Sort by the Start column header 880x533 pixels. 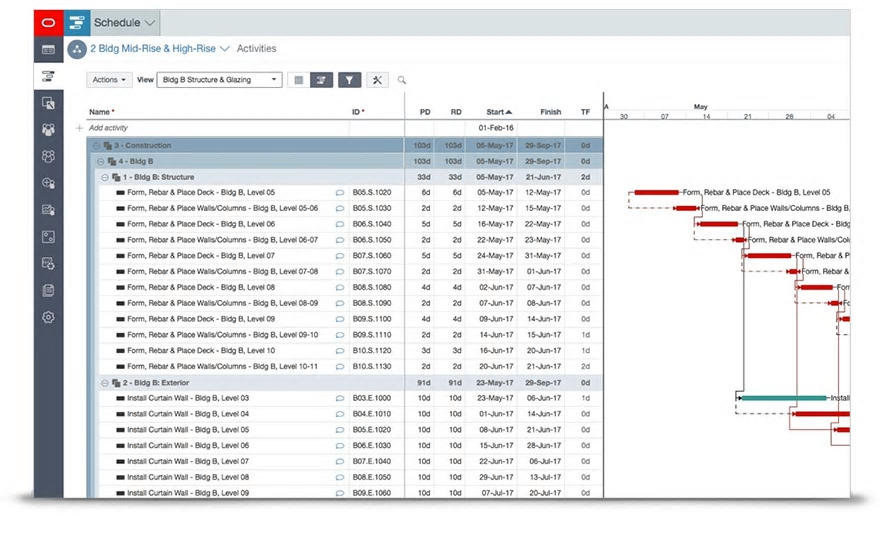click(498, 112)
